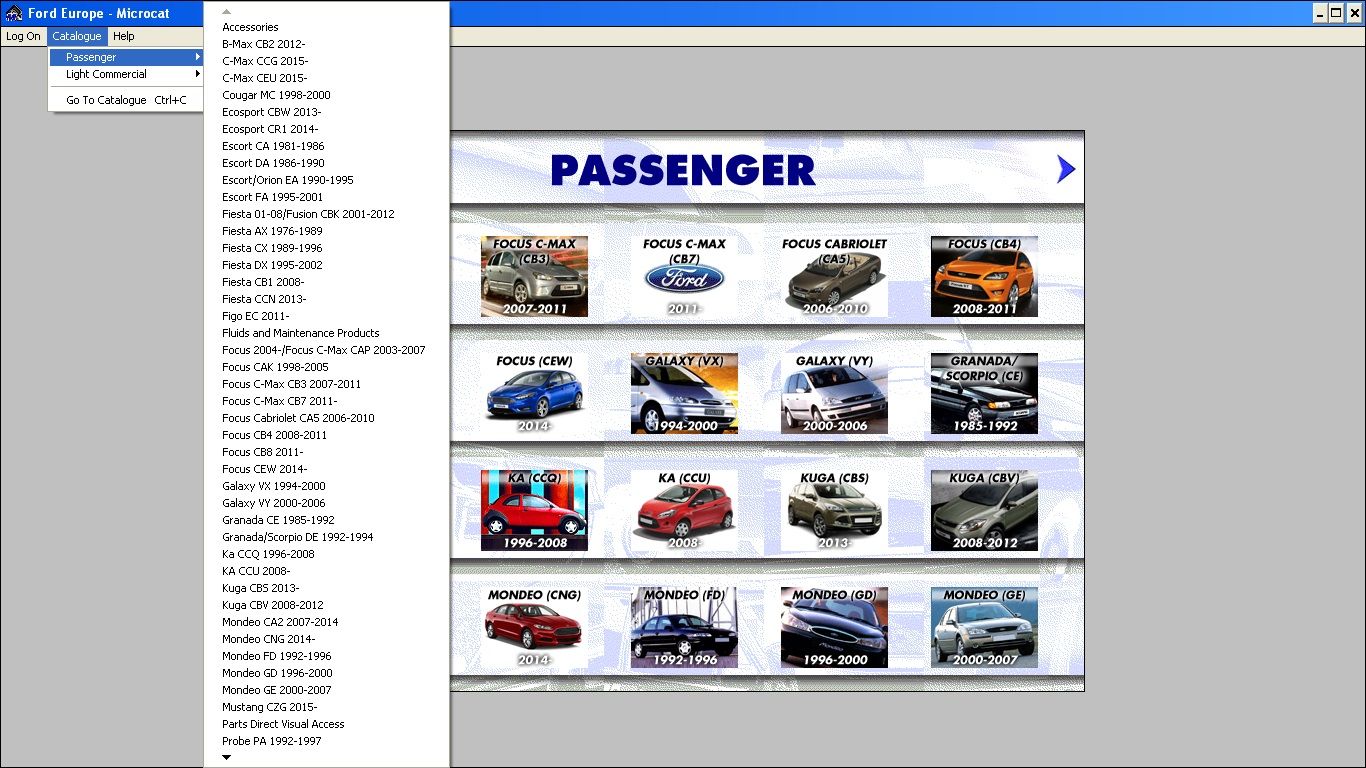Open the Focus C-Max (CB7) Ford logo tile
The height and width of the screenshot is (768, 1366).
(x=684, y=276)
